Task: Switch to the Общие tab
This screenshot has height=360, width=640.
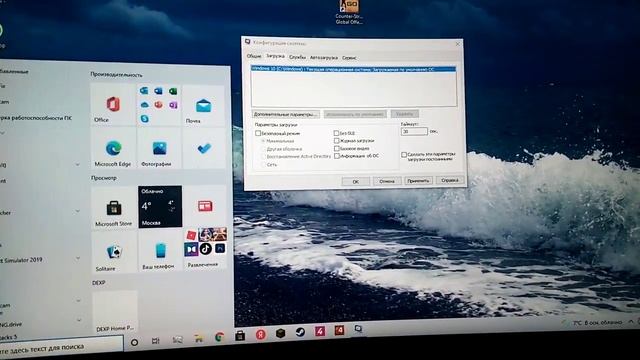Action: (254, 56)
